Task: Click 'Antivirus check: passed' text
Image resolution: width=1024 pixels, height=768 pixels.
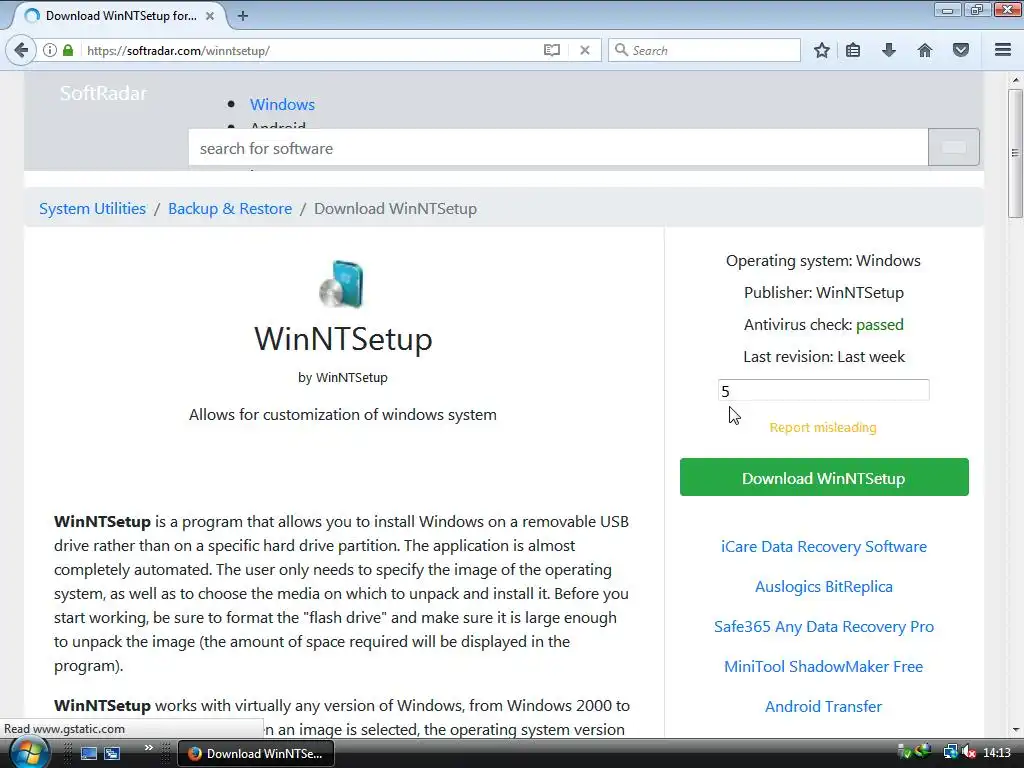Action: pyautogui.click(x=824, y=325)
